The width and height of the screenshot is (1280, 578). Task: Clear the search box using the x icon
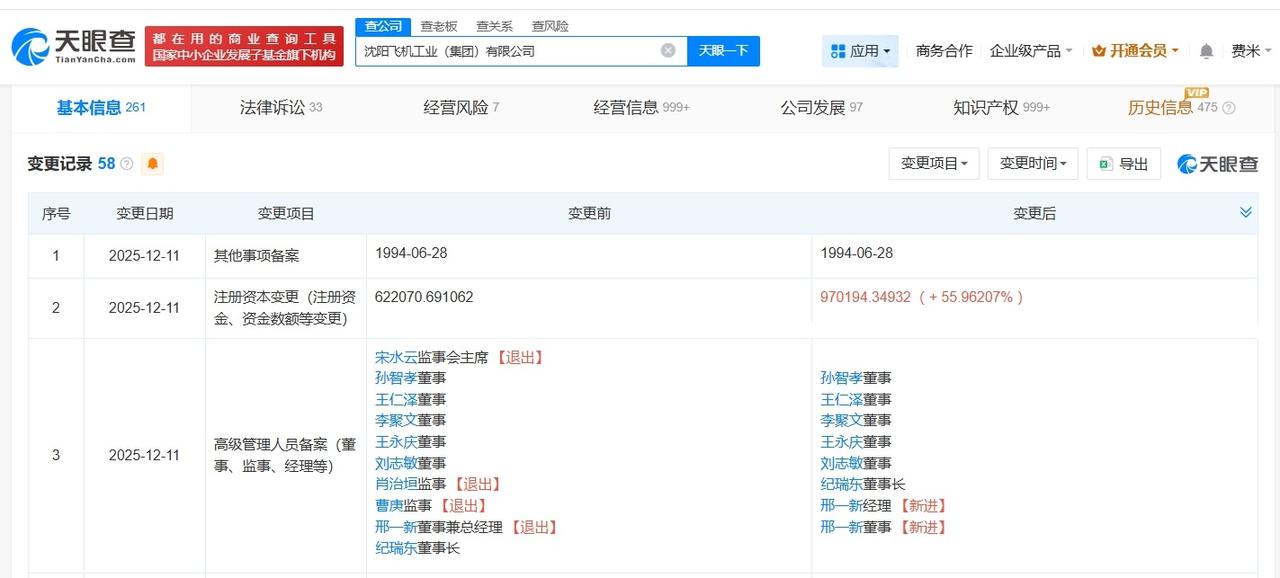point(667,50)
